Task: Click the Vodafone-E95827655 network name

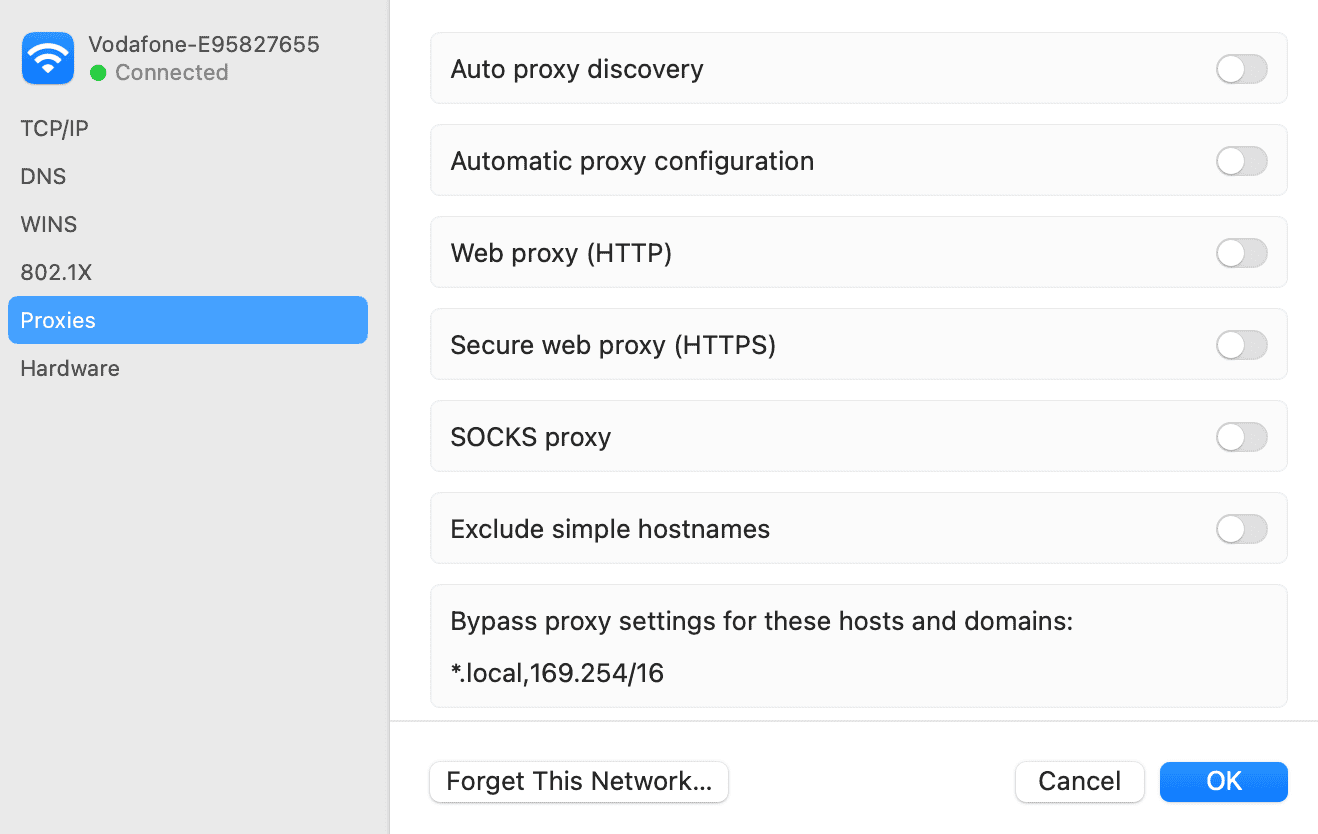Action: coord(204,44)
